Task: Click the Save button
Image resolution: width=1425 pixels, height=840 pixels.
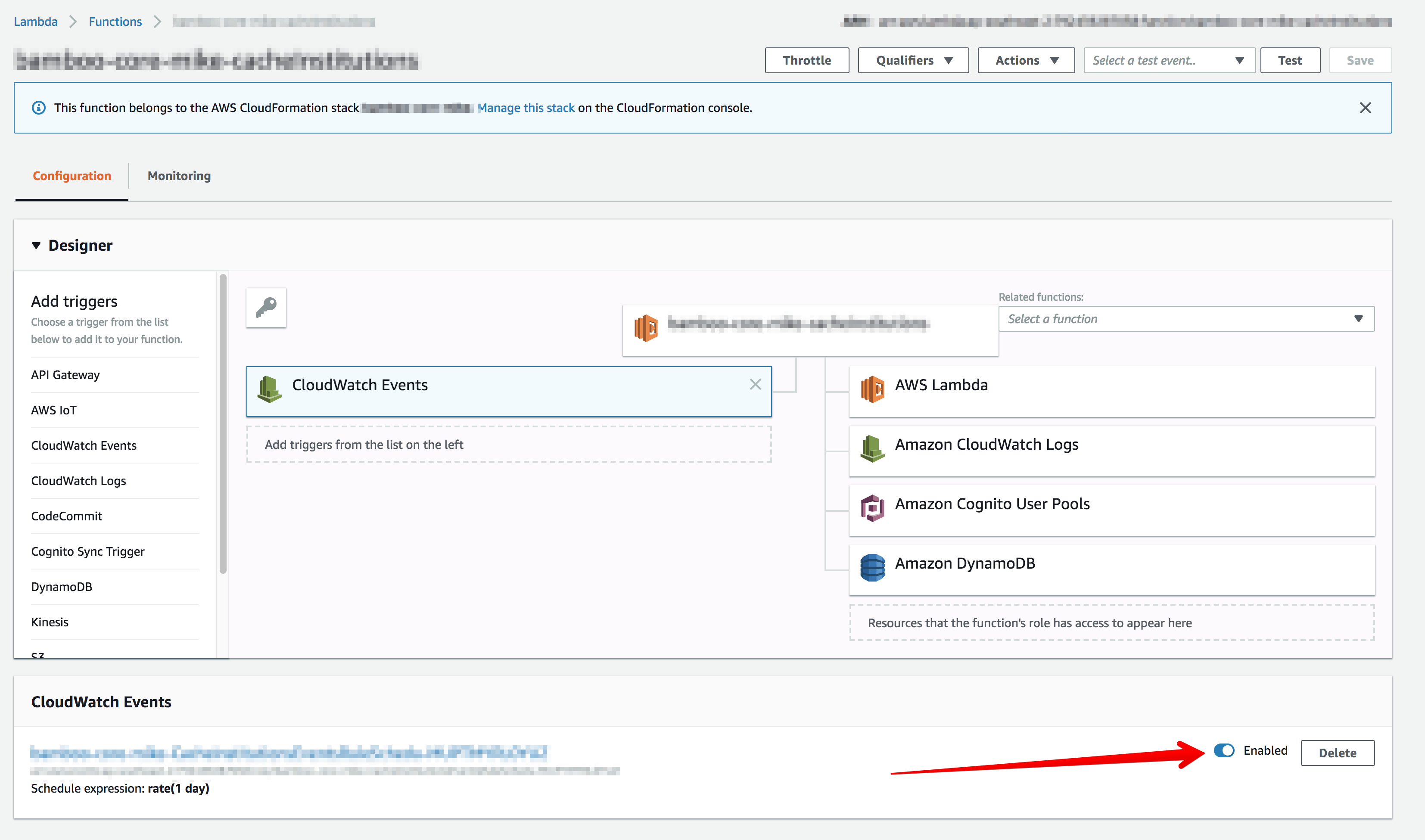Action: coord(1360,61)
